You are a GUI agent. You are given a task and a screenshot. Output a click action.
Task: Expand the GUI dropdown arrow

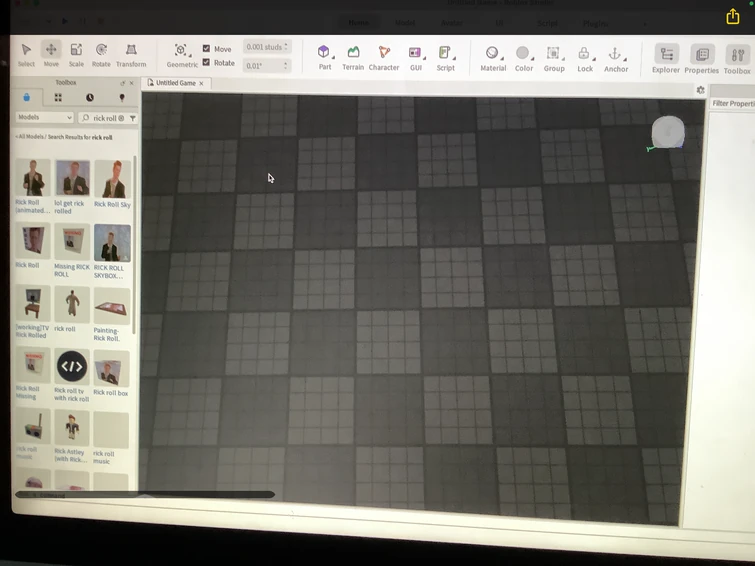(424, 58)
